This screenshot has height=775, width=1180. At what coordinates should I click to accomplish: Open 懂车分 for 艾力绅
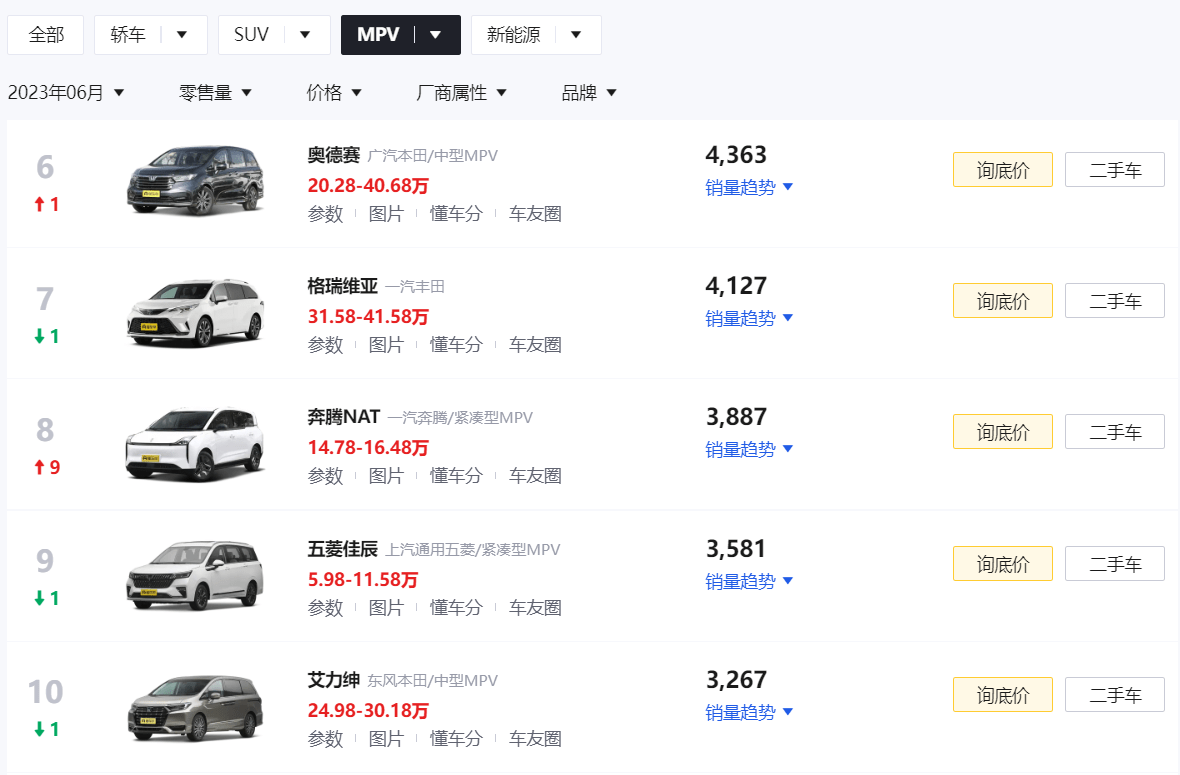click(x=456, y=739)
